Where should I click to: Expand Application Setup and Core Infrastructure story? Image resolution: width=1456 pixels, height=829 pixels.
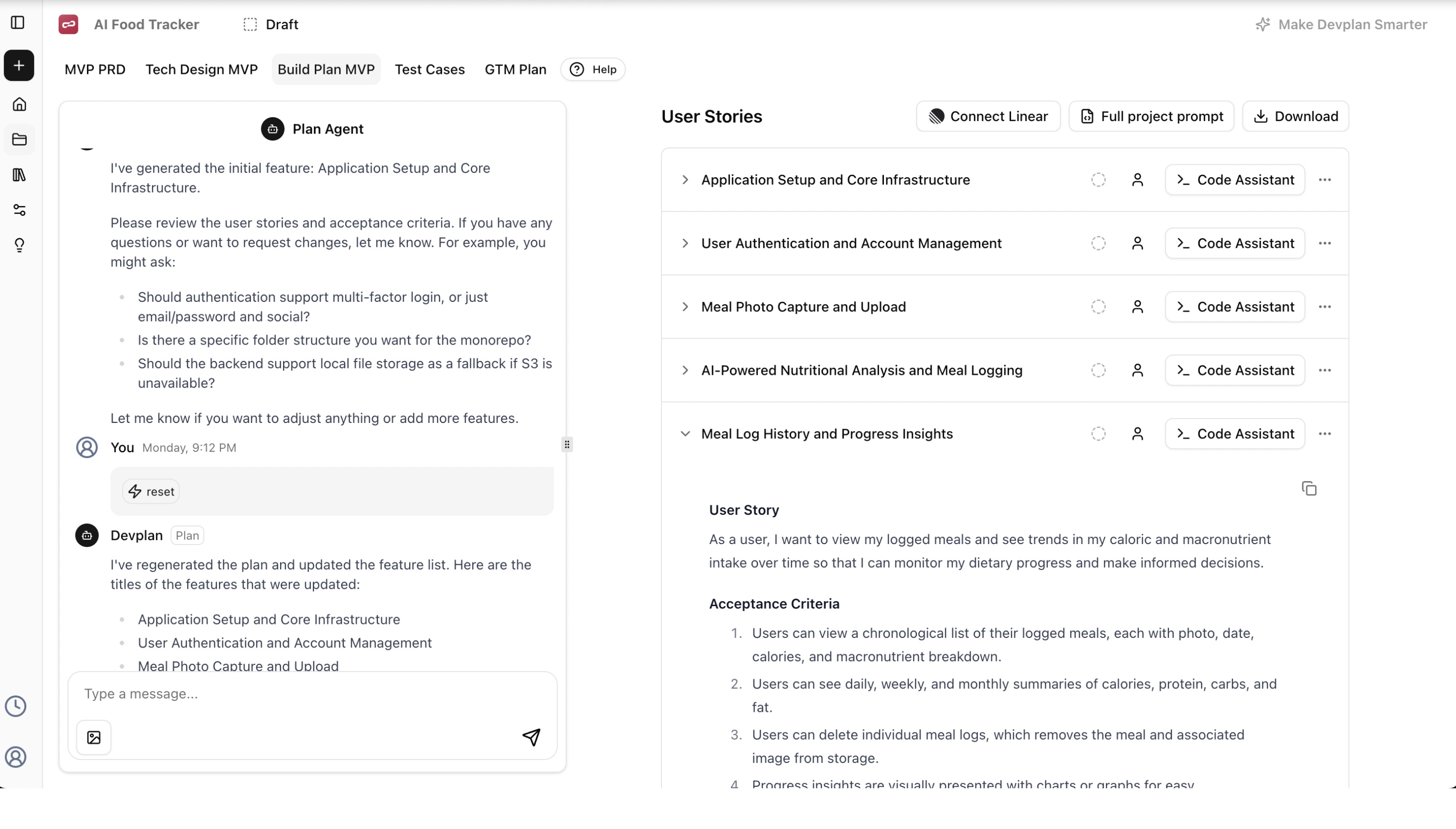[685, 180]
